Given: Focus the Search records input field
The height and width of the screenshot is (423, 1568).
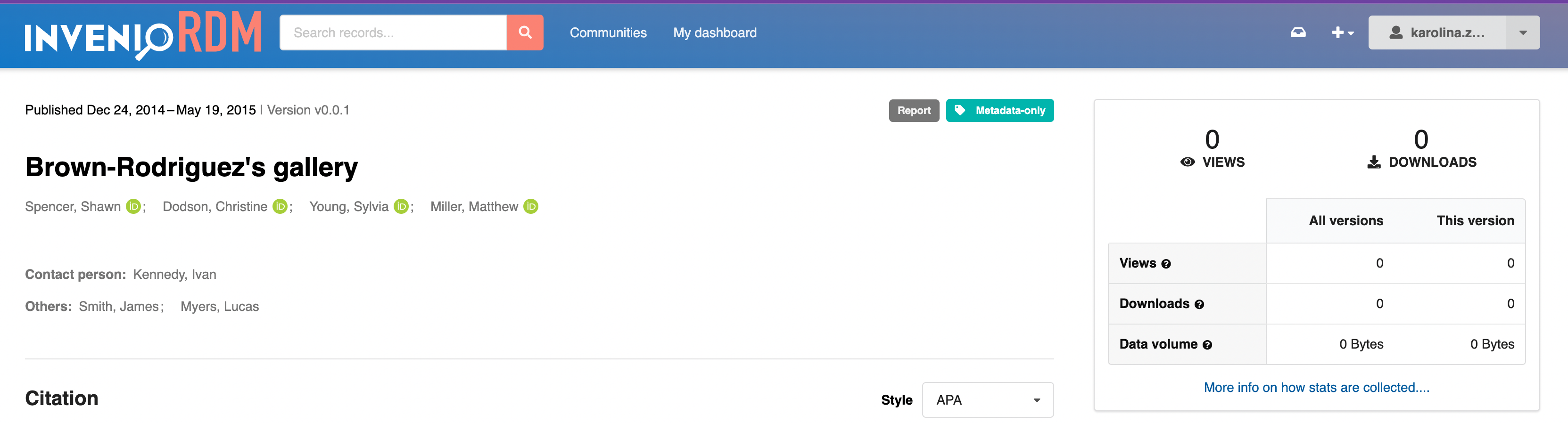Looking at the screenshot, I should (393, 33).
